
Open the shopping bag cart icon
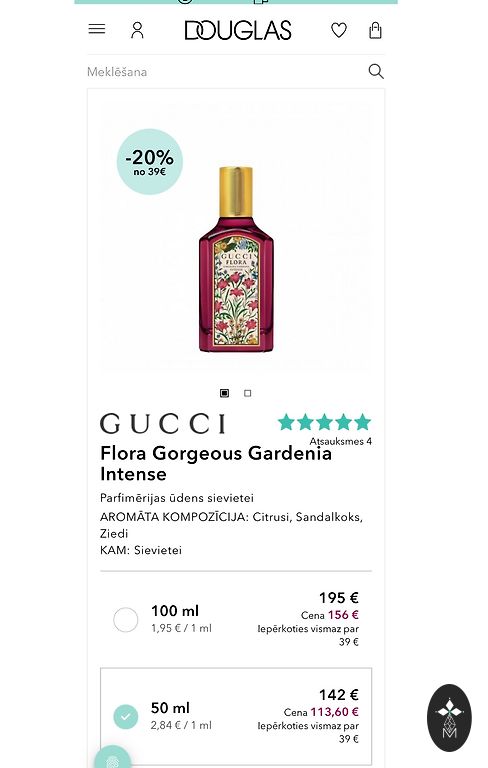coord(375,30)
